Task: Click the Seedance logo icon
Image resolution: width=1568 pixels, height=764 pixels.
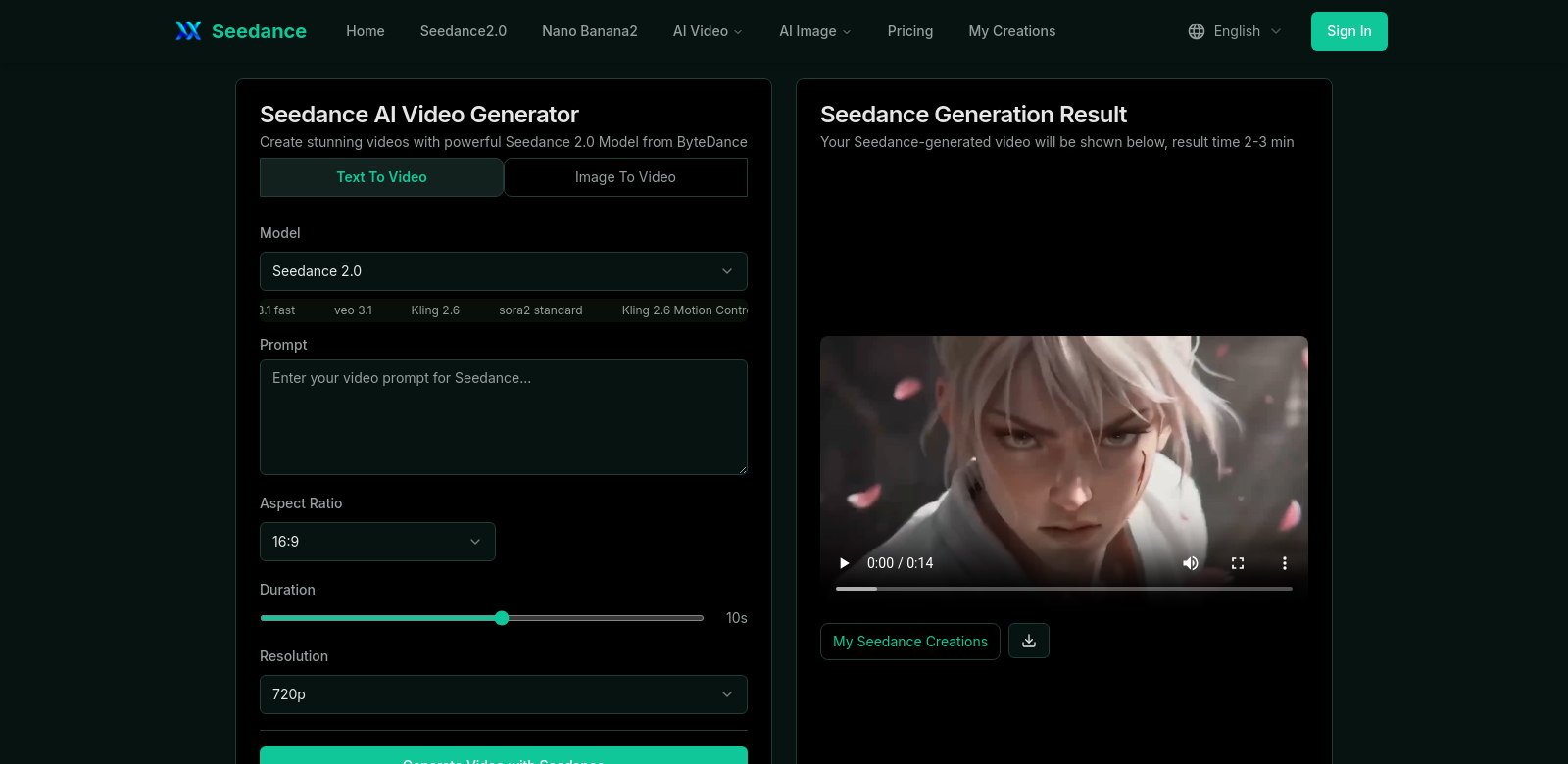Action: tap(188, 31)
